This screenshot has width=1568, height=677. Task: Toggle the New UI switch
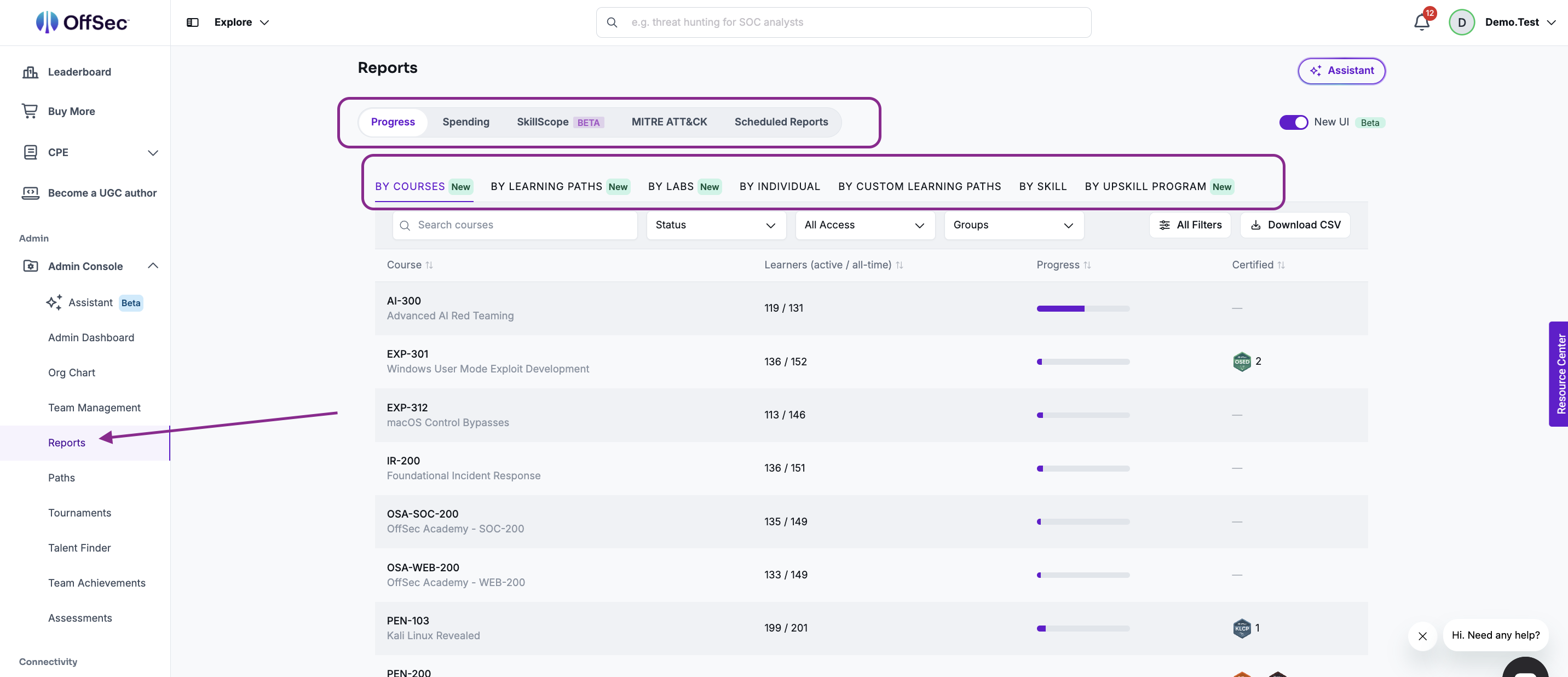click(1293, 122)
